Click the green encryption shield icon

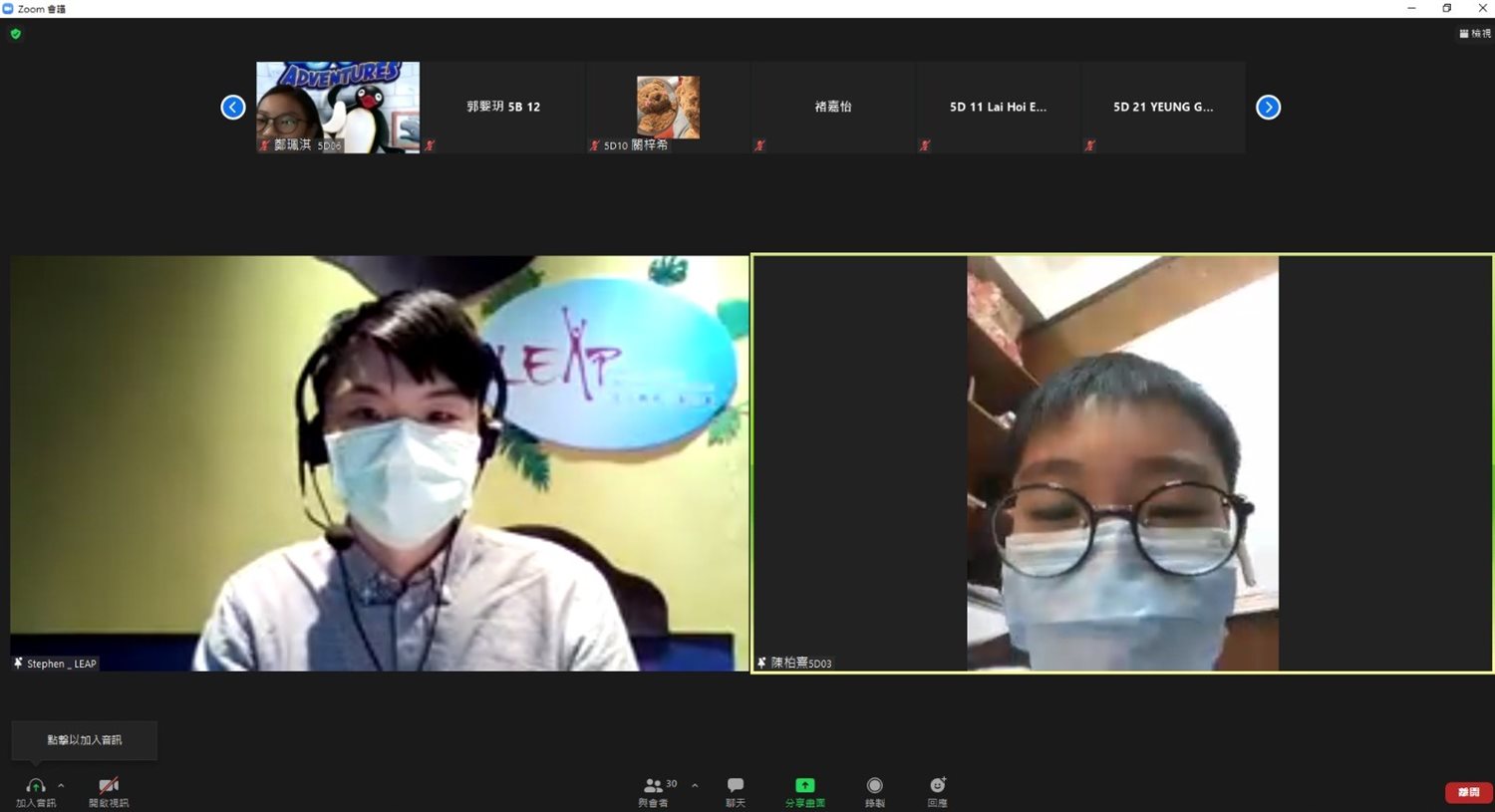(x=15, y=34)
